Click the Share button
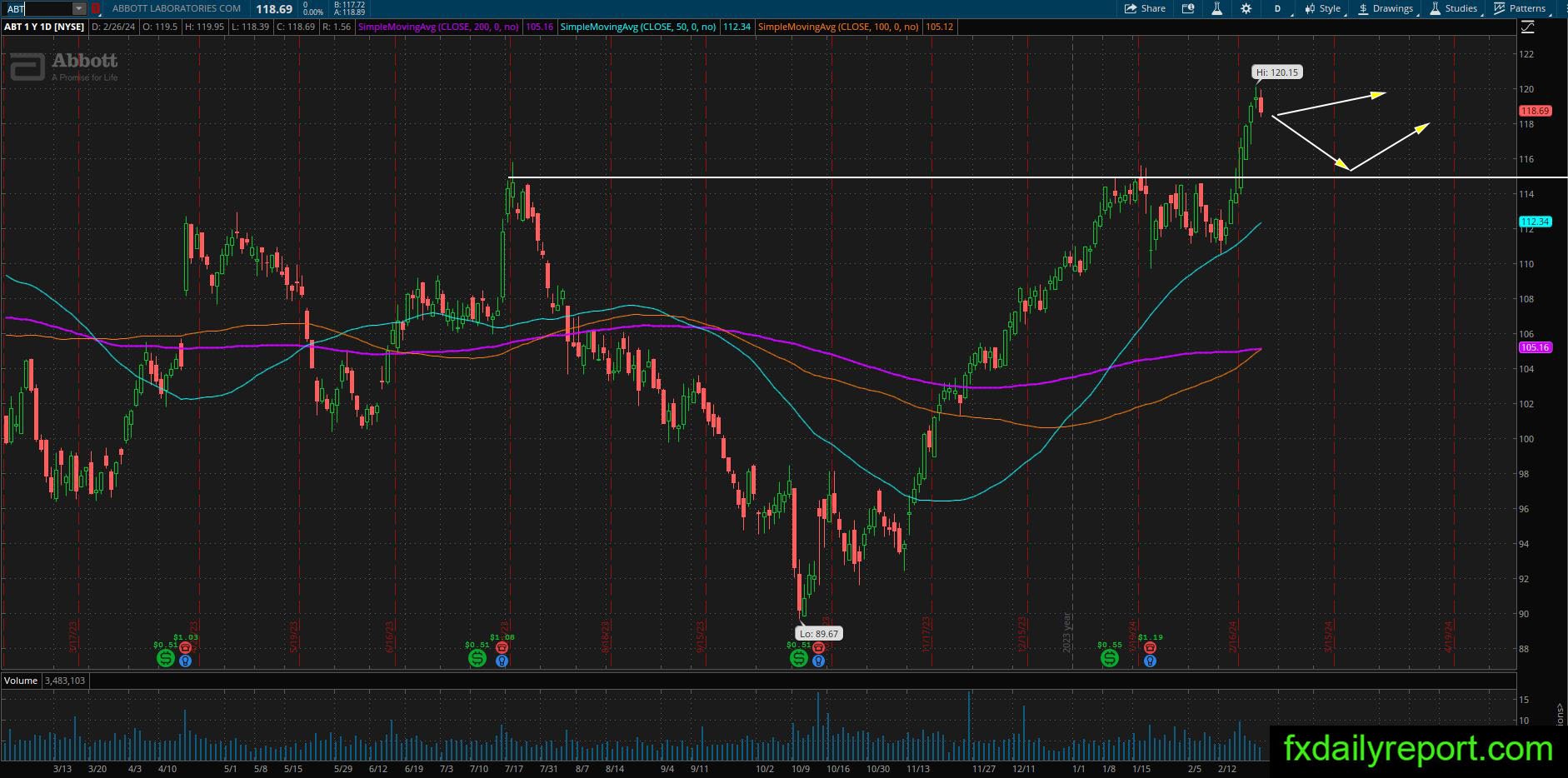 (x=1146, y=8)
